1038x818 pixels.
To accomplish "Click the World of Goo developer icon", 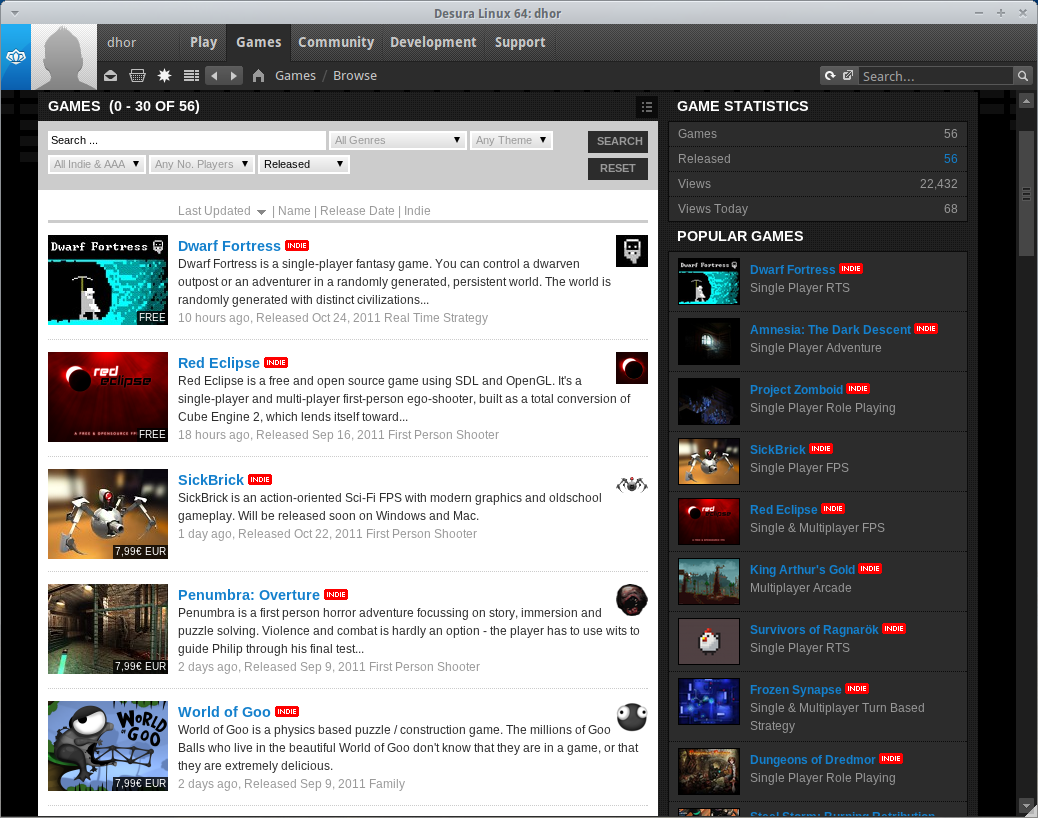I will pos(632,717).
